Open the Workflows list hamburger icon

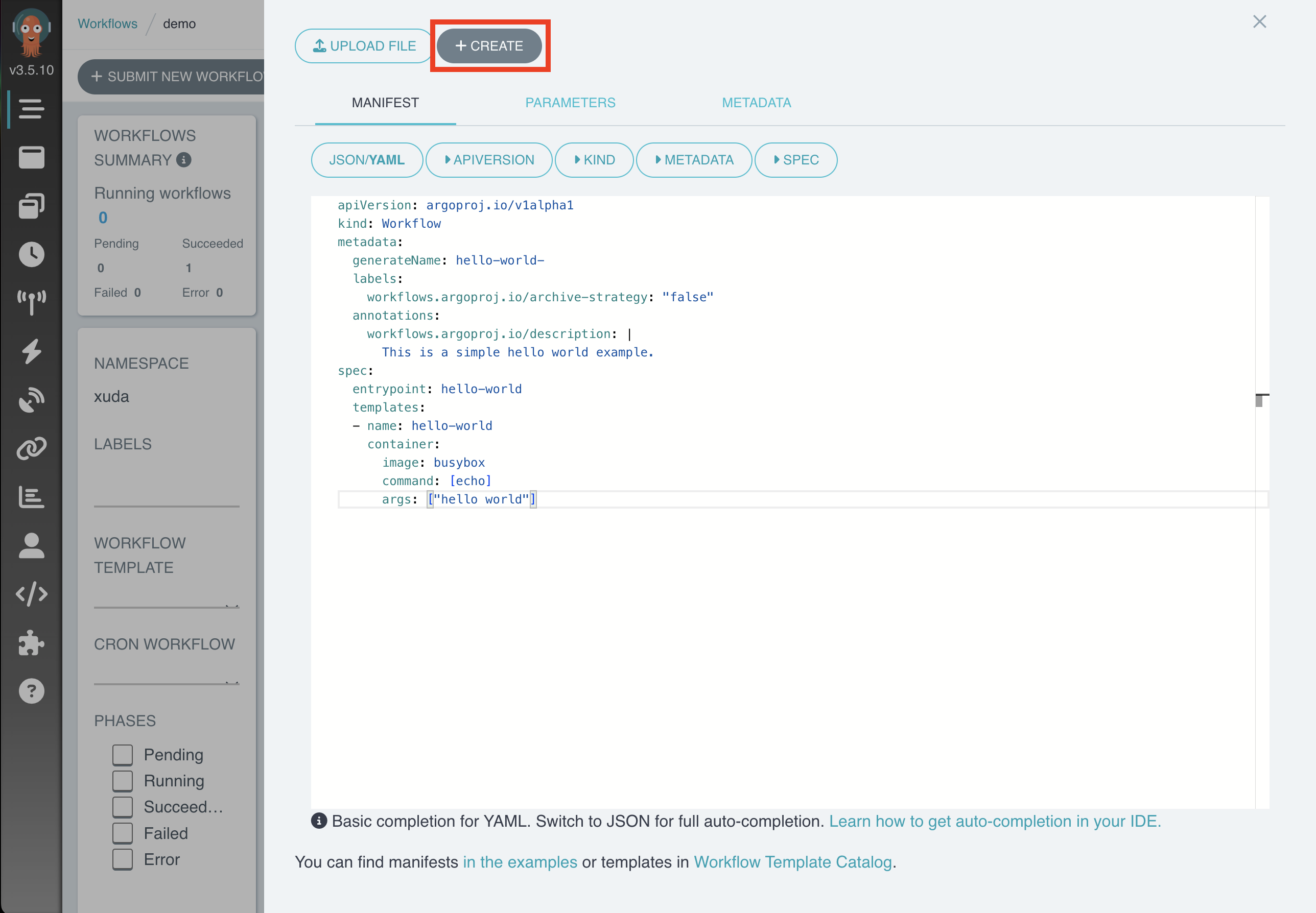31,109
